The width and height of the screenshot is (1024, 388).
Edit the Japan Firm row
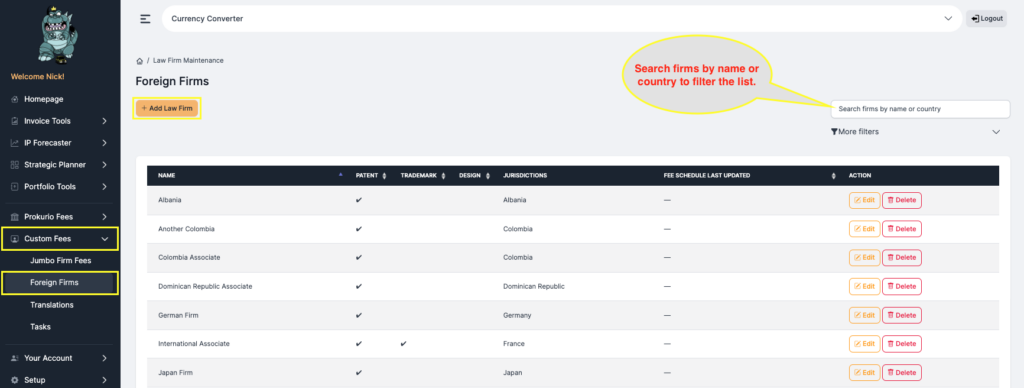pyautogui.click(x=864, y=372)
